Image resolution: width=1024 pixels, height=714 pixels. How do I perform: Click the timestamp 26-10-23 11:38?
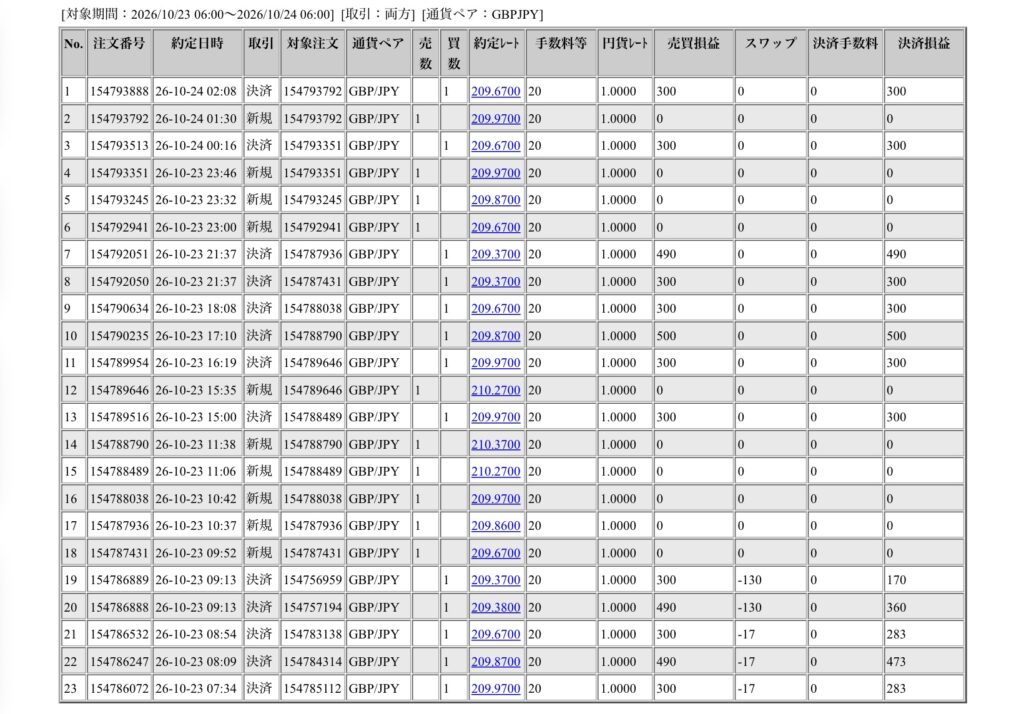pyautogui.click(x=196, y=444)
